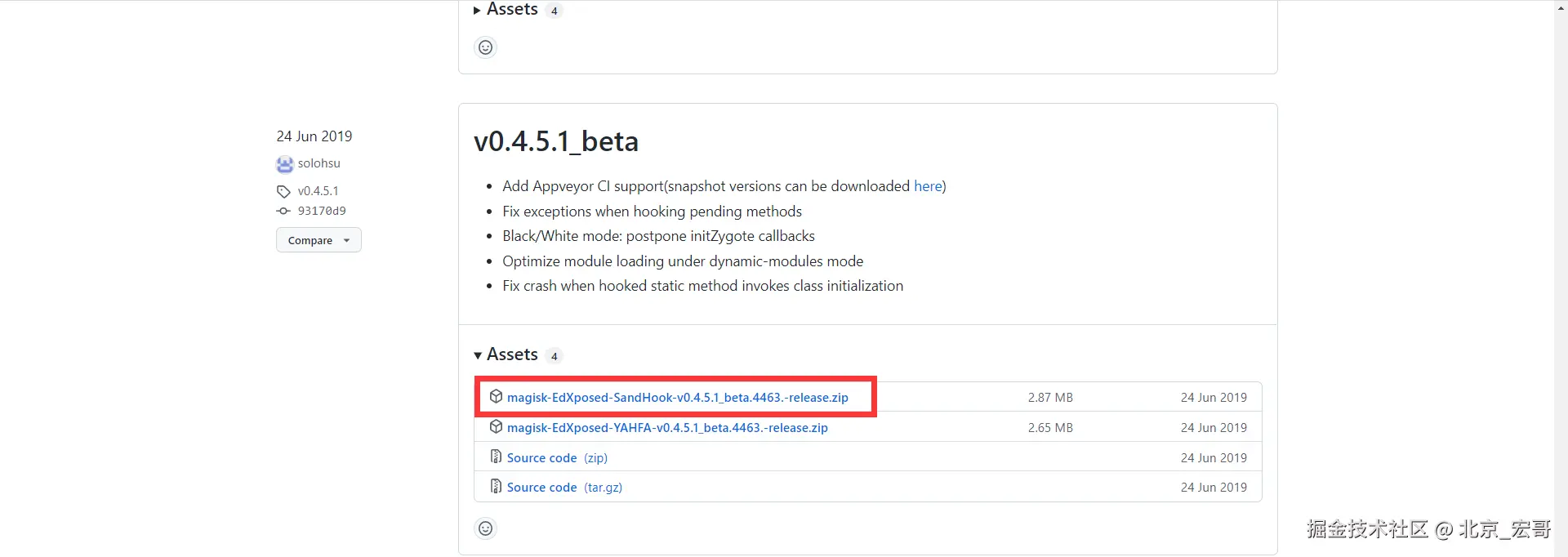Open the solohsu author profile link

pos(318,163)
